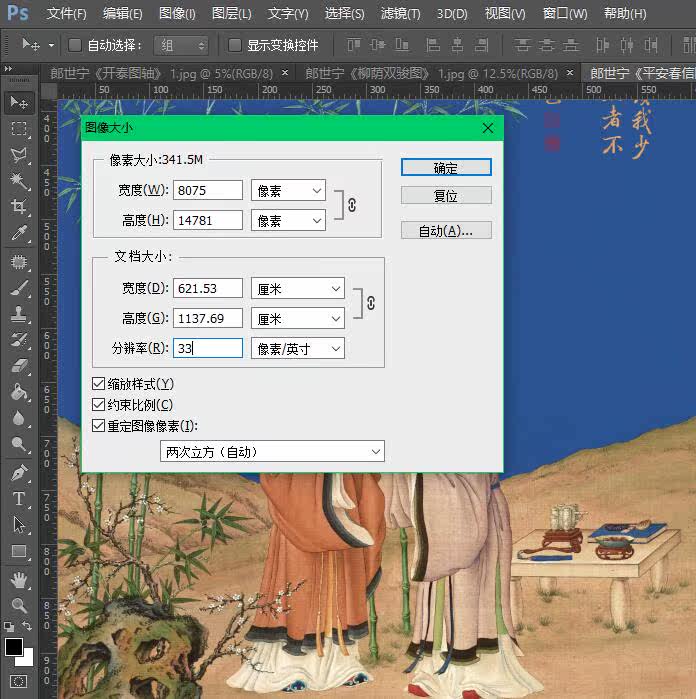Open document height 厘米 unit dropdown

click(298, 318)
